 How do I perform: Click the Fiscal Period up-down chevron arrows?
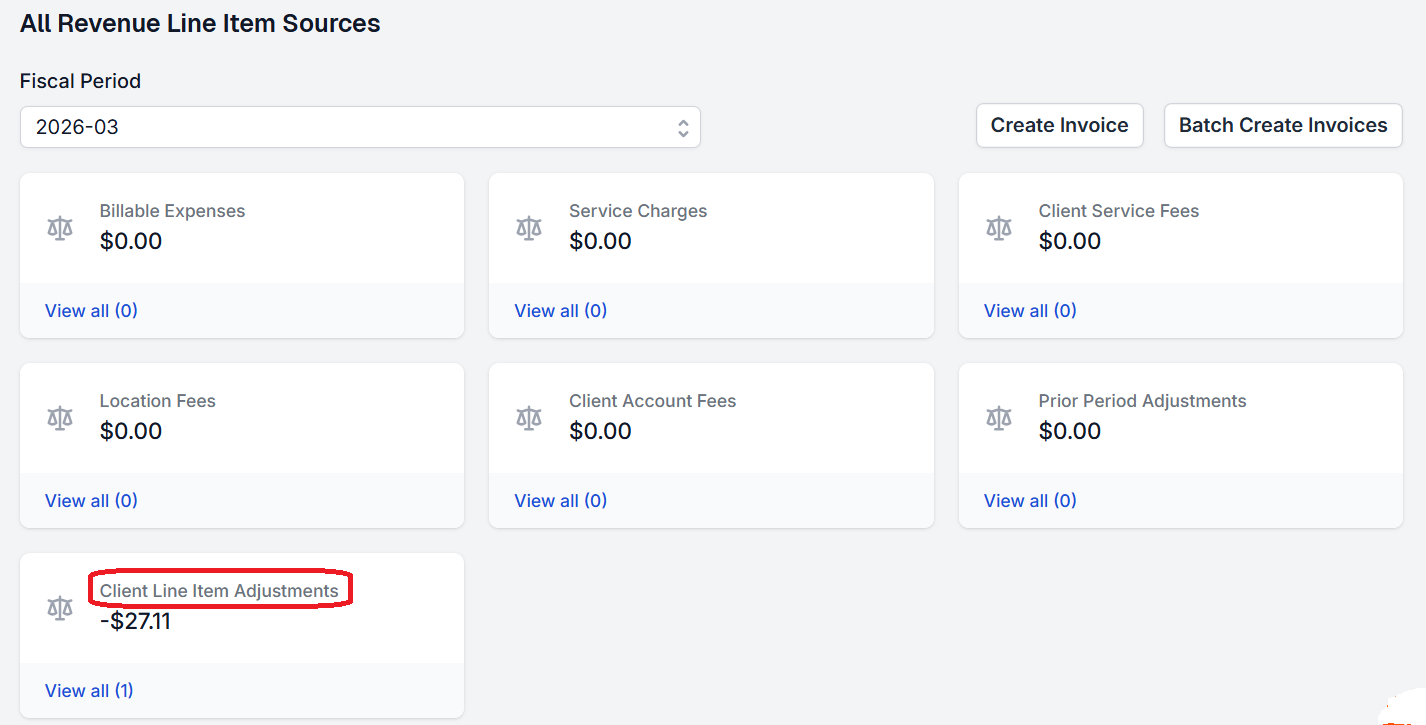tap(683, 127)
